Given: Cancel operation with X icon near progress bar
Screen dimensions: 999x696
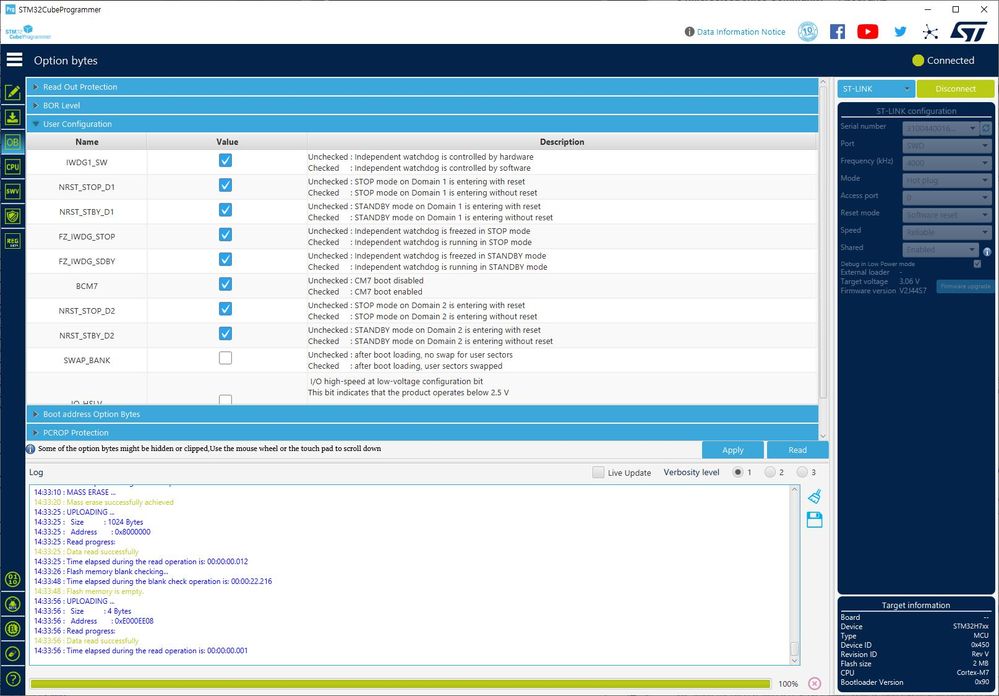Looking at the screenshot, I should (814, 684).
